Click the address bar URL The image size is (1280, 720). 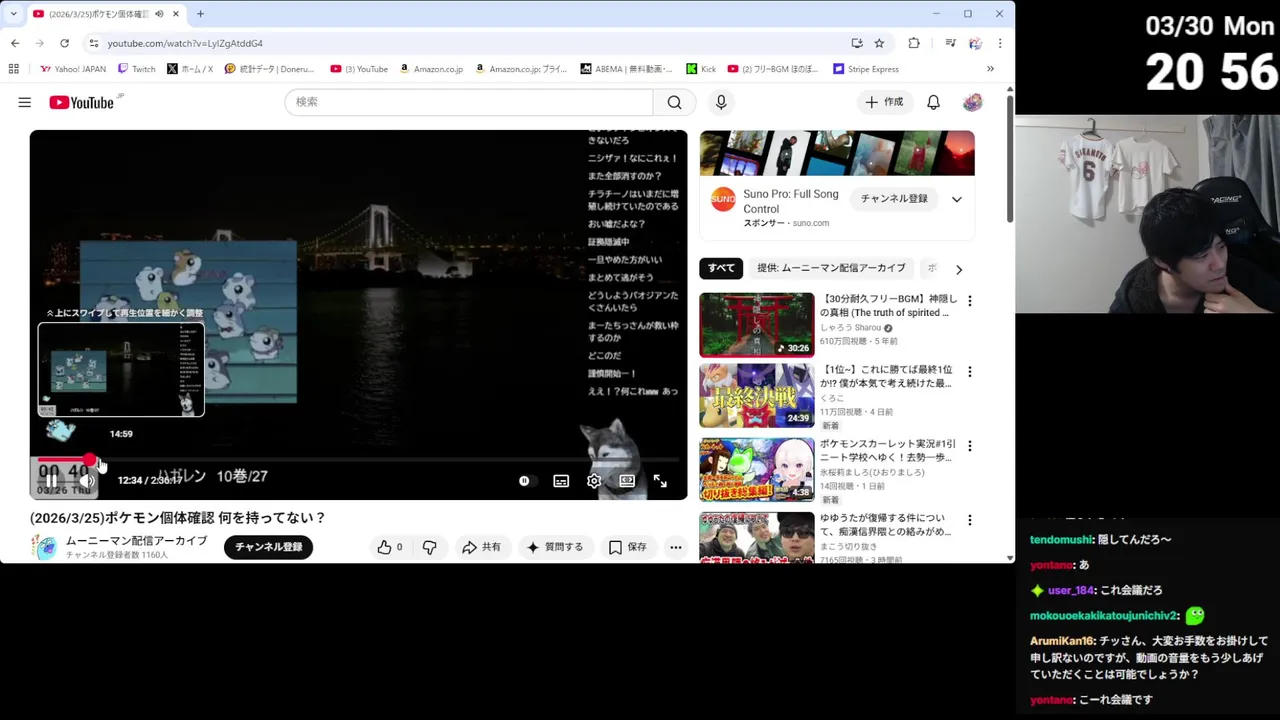(x=185, y=44)
